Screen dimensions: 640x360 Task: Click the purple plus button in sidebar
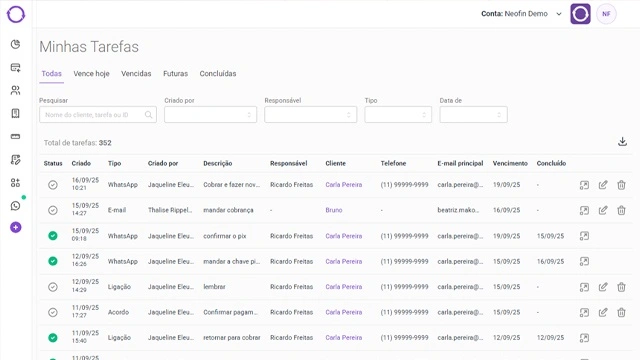tap(16, 227)
